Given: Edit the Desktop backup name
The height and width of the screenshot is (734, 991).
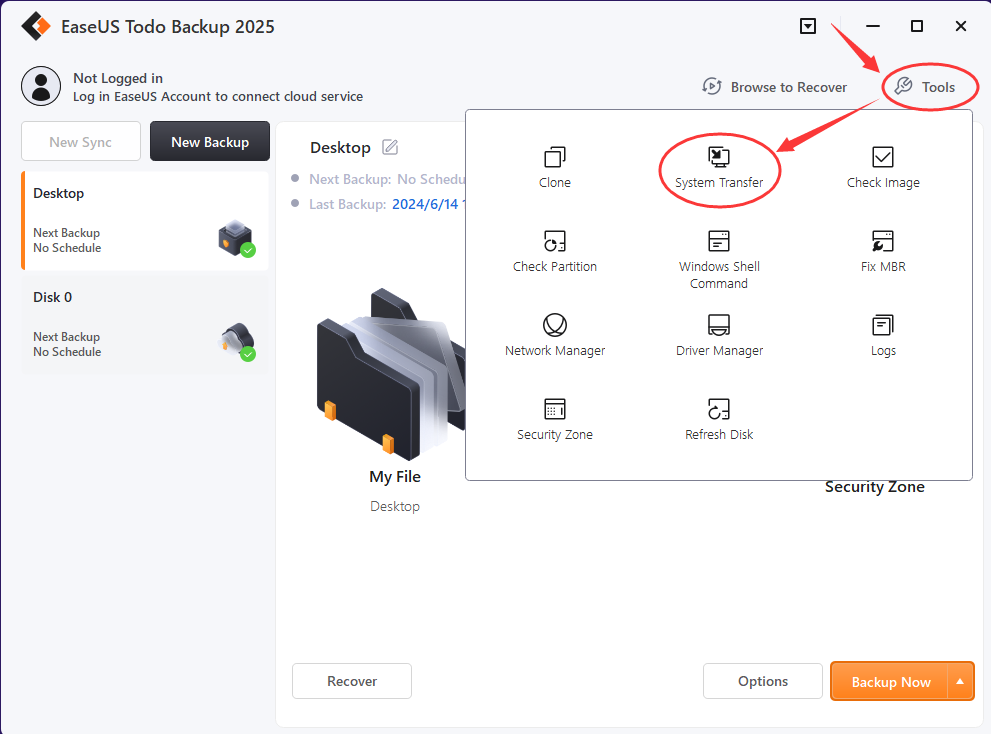Looking at the screenshot, I should [x=390, y=147].
